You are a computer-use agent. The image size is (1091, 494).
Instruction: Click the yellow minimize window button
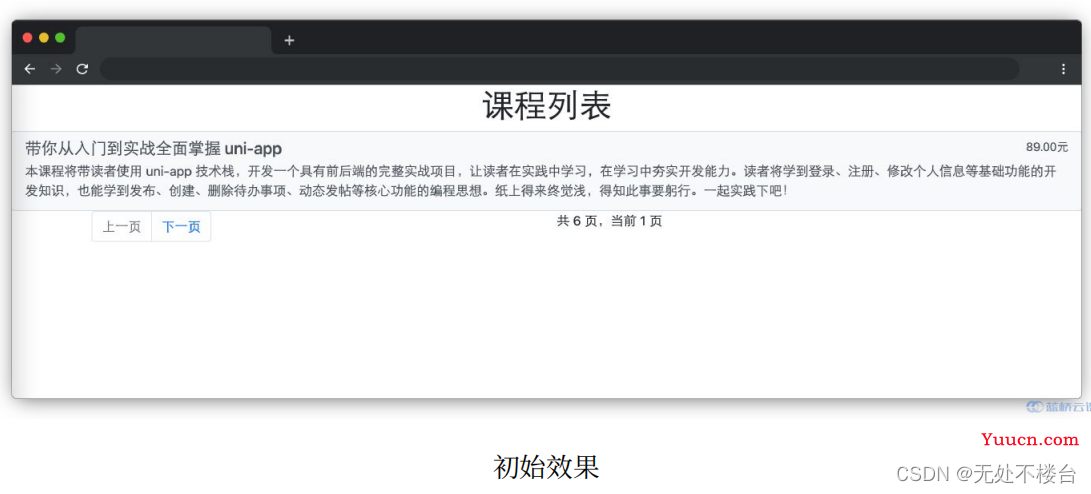(44, 38)
